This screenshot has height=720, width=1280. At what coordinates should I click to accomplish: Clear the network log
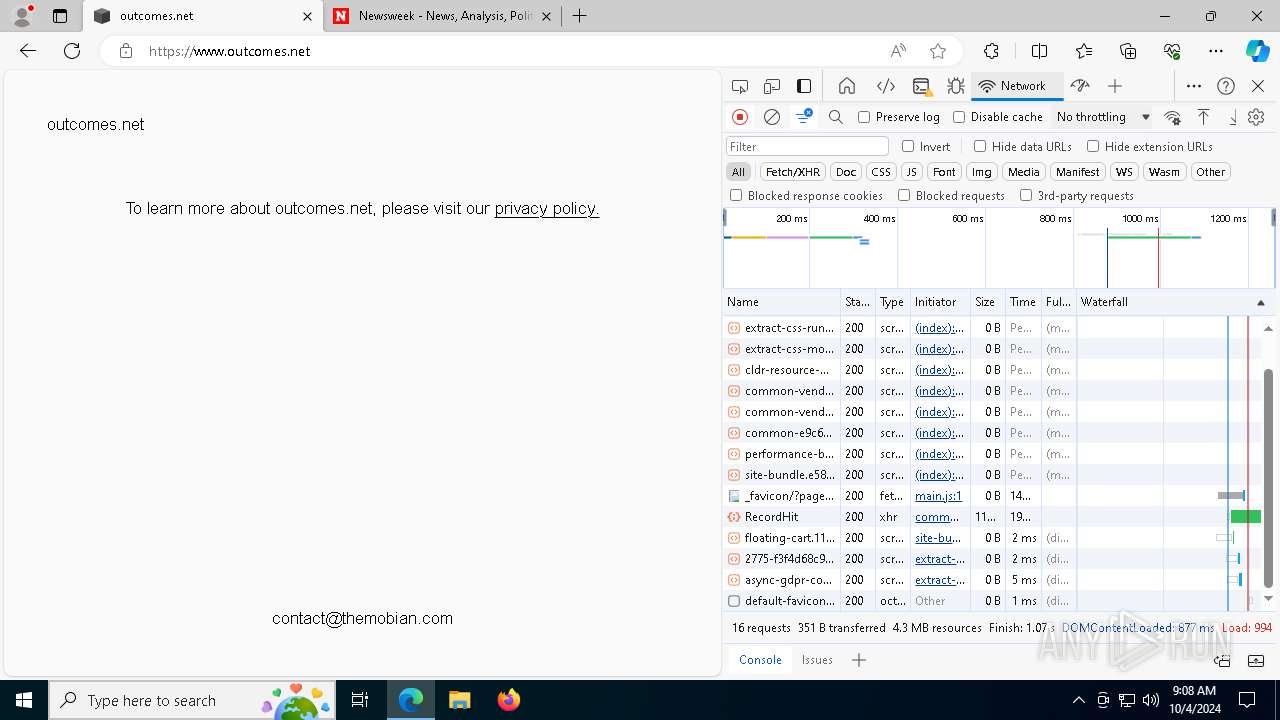coord(772,117)
